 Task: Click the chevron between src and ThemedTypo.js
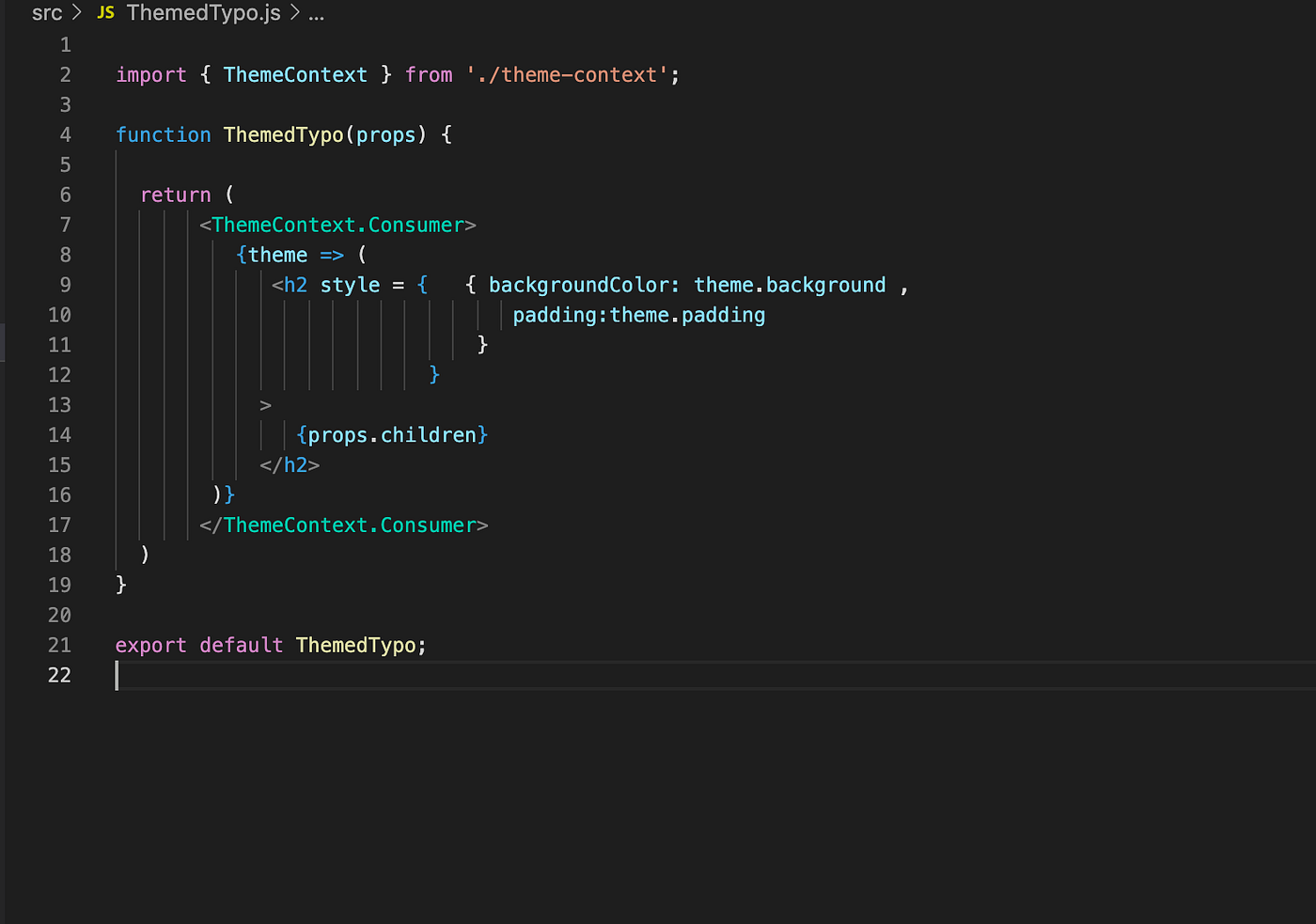pyautogui.click(x=79, y=12)
